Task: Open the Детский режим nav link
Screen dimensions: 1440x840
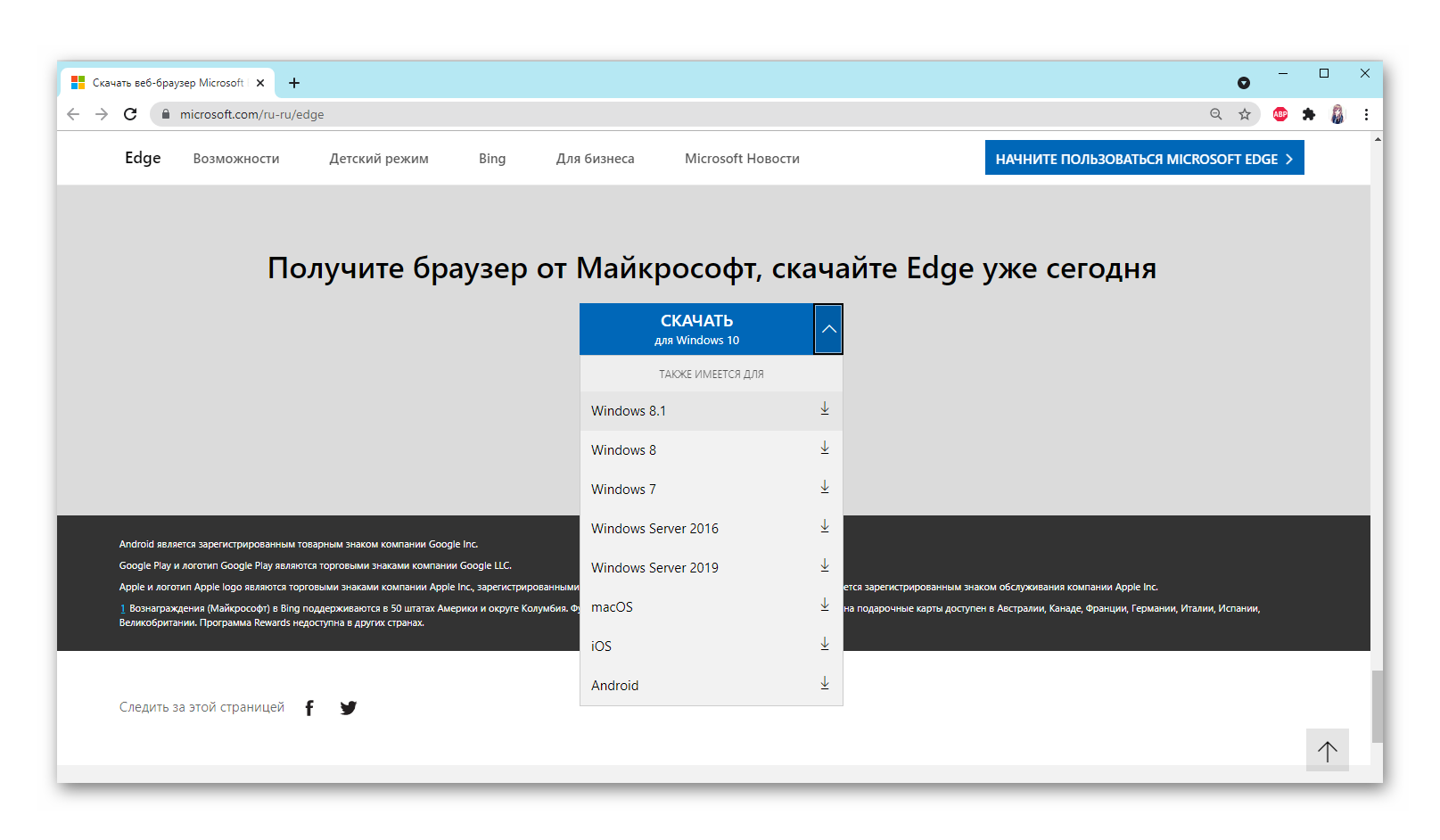Action: tap(379, 159)
